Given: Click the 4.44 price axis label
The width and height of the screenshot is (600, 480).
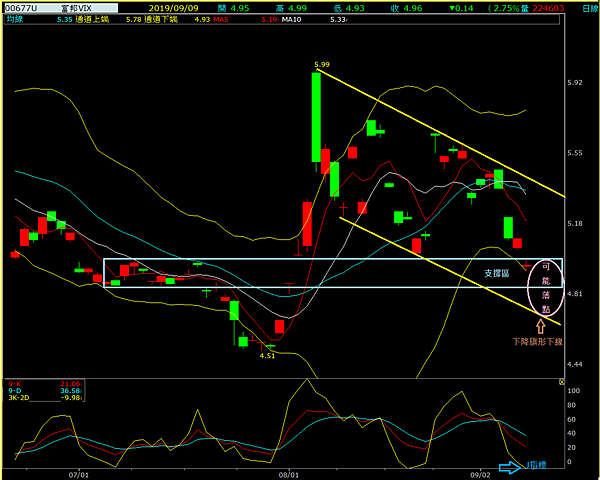Looking at the screenshot, I should pyautogui.click(x=575, y=364).
